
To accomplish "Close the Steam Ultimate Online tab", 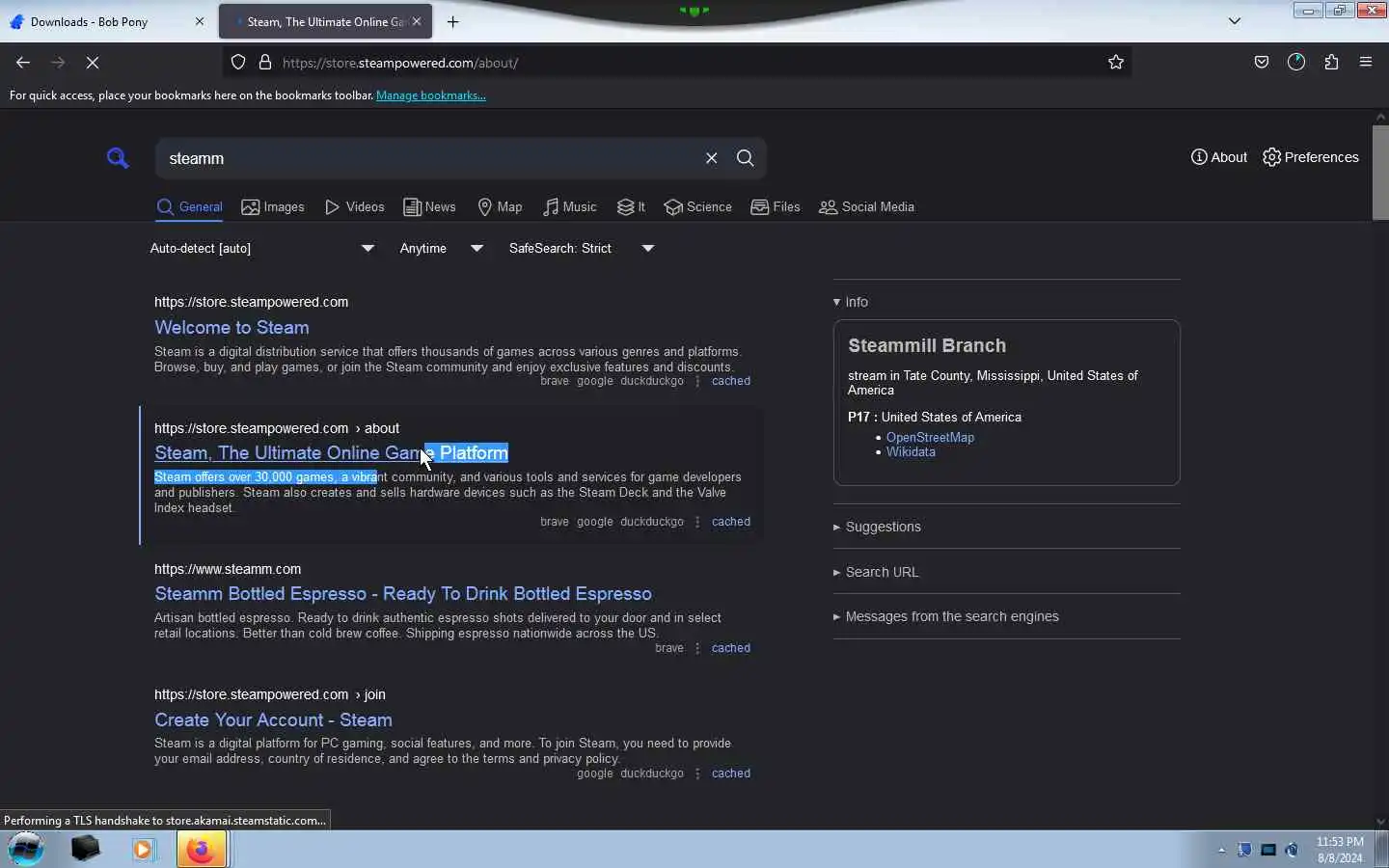I will (417, 21).
